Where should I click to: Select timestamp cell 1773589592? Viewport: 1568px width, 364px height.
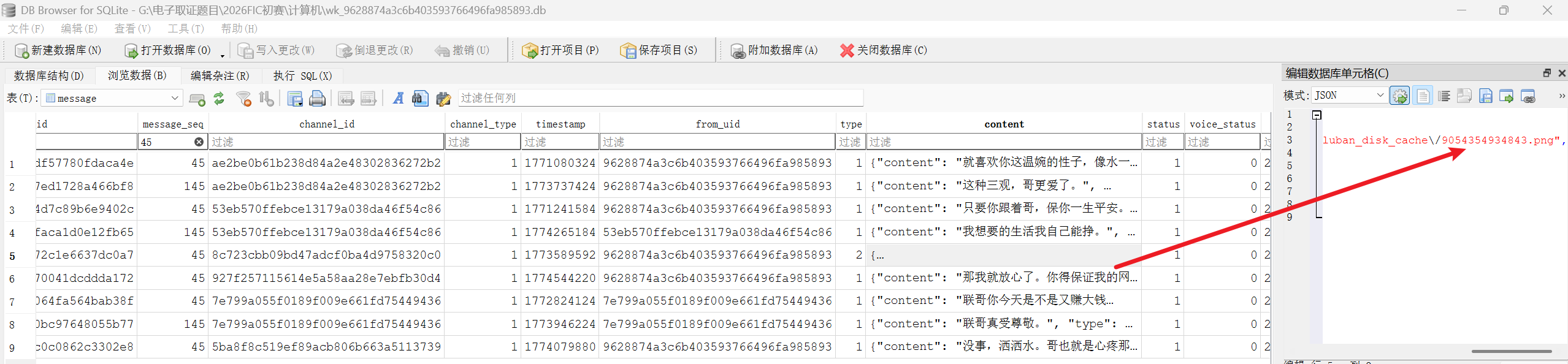[x=560, y=255]
